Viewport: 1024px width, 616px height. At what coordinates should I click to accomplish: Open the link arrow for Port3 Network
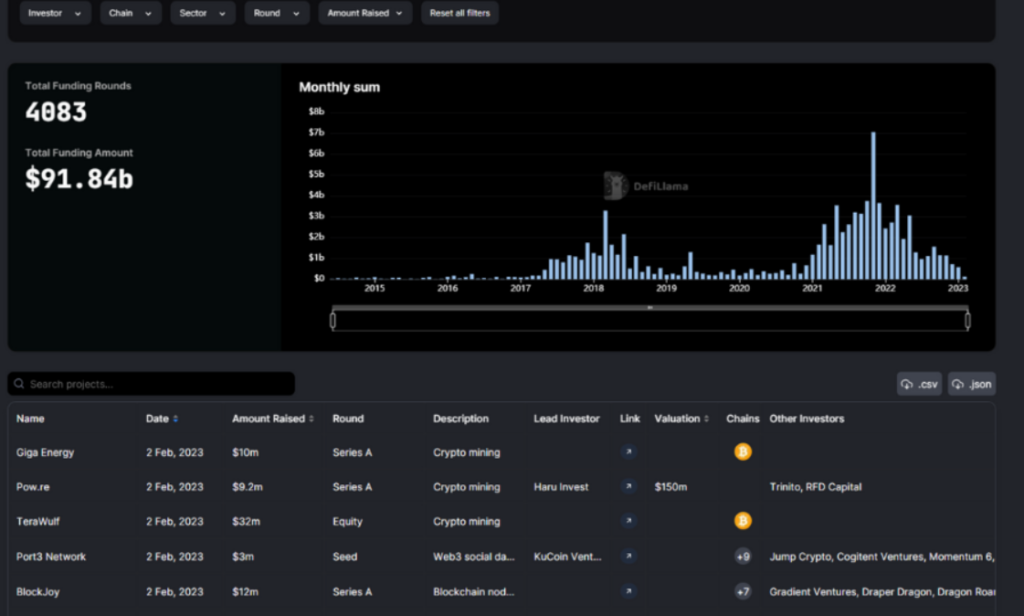pyautogui.click(x=628, y=557)
